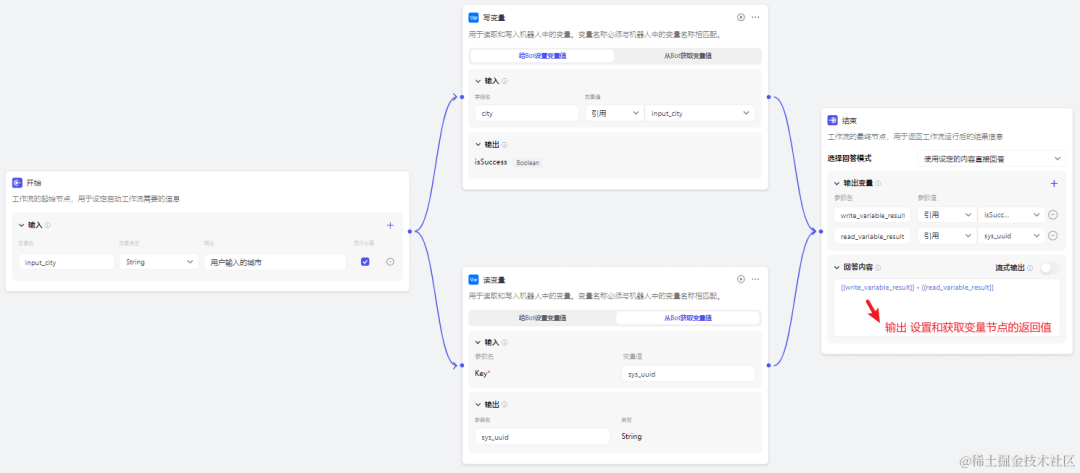Remove the write_variable_result output row
The height and width of the screenshot is (473, 1080).
point(1053,215)
